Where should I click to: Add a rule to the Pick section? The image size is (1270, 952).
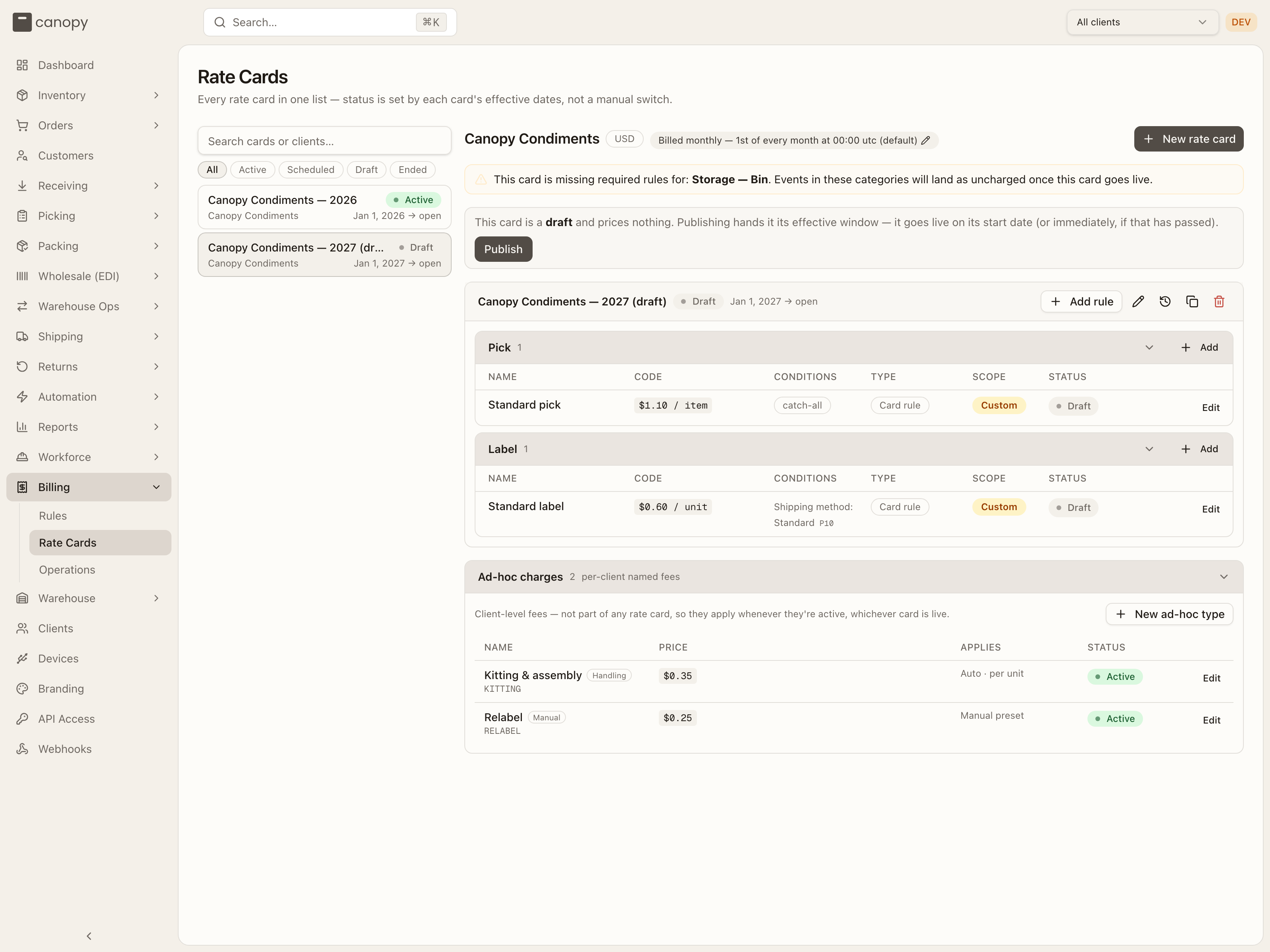[x=1199, y=348]
